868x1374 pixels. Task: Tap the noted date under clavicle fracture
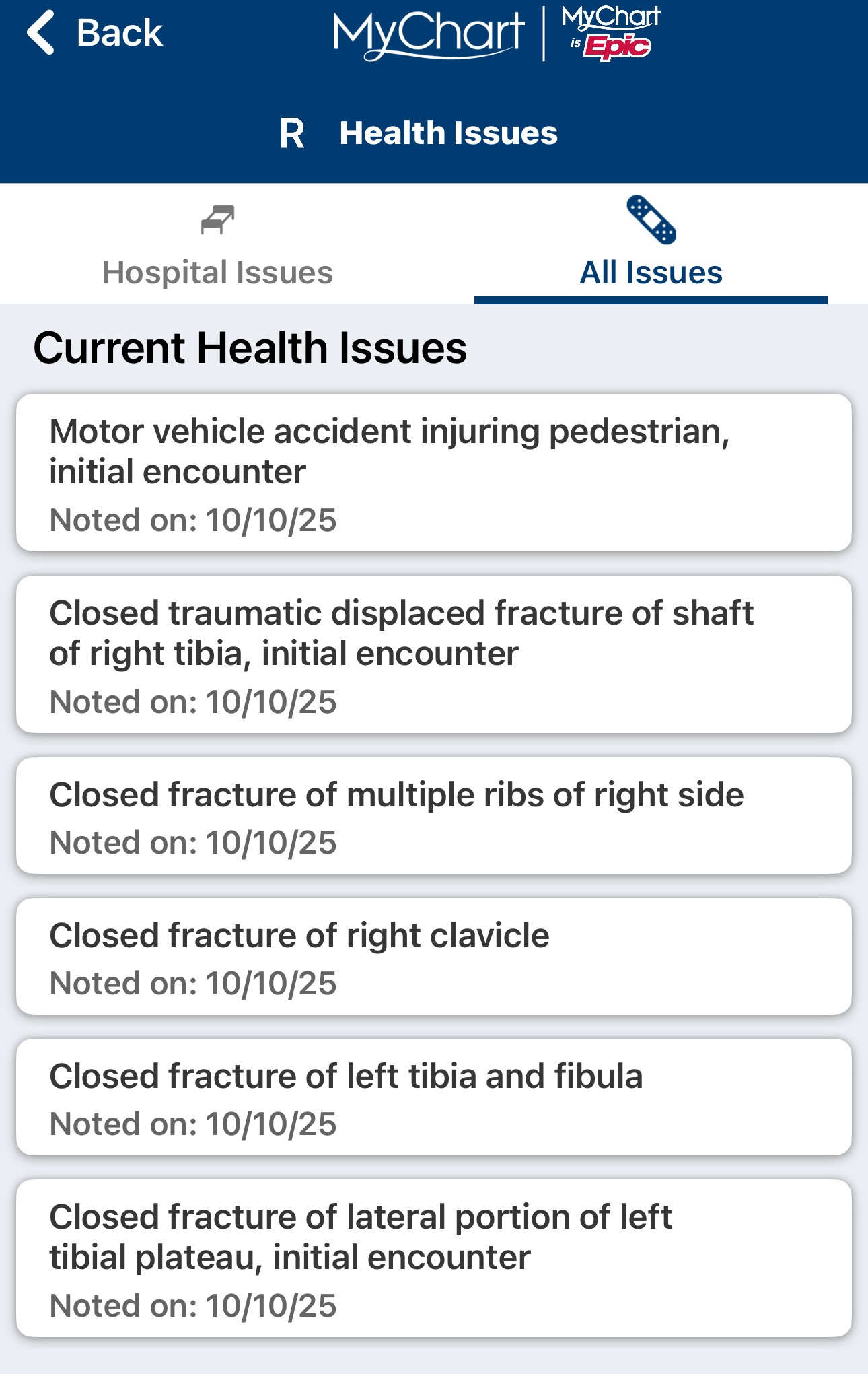coord(193,984)
